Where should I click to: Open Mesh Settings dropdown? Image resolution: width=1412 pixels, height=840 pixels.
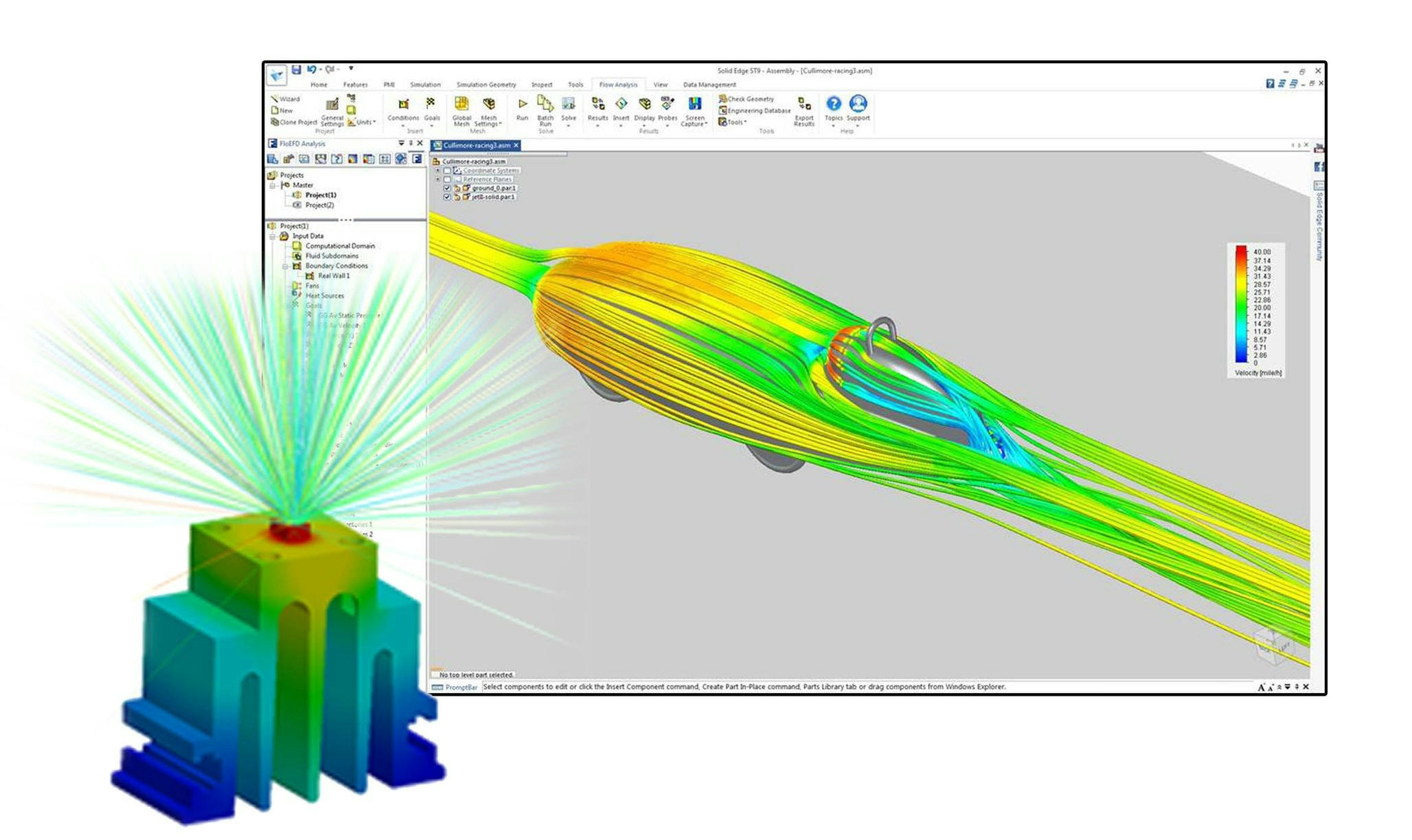coord(488,111)
